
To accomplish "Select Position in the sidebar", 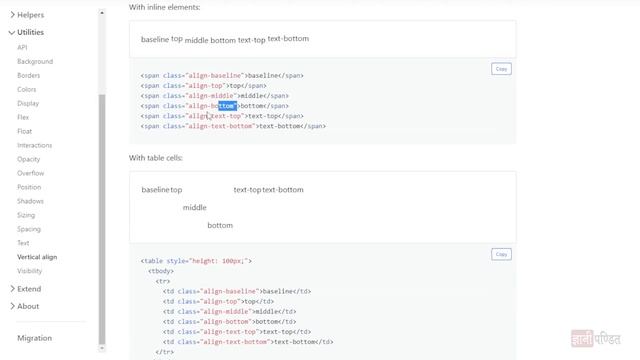I will click(29, 187).
